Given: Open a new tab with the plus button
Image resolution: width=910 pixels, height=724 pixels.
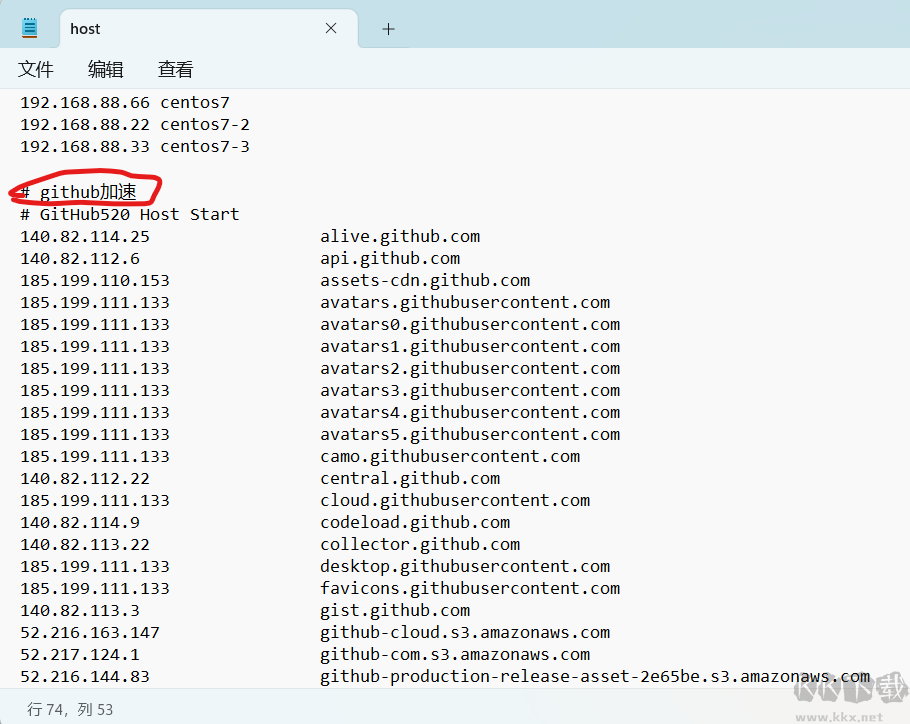Looking at the screenshot, I should coord(387,28).
